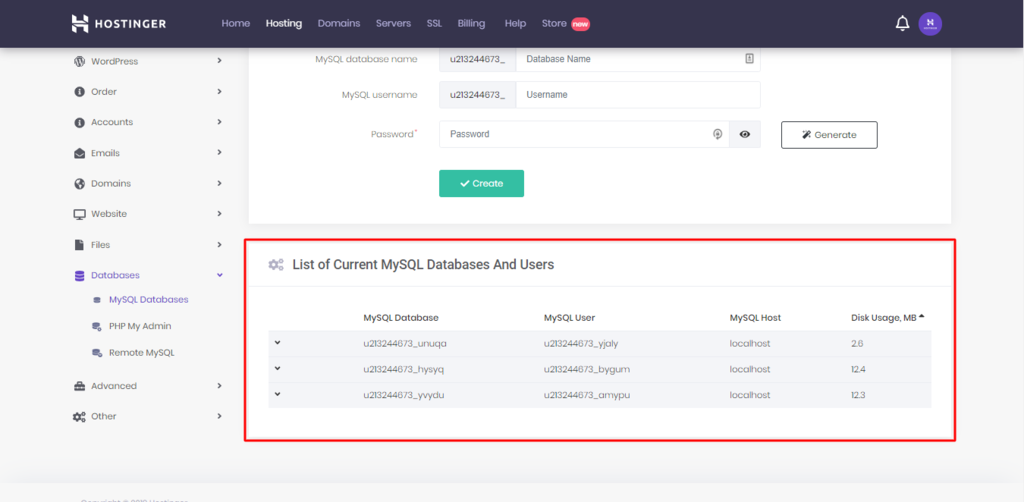Open the notifications bell

(x=903, y=24)
